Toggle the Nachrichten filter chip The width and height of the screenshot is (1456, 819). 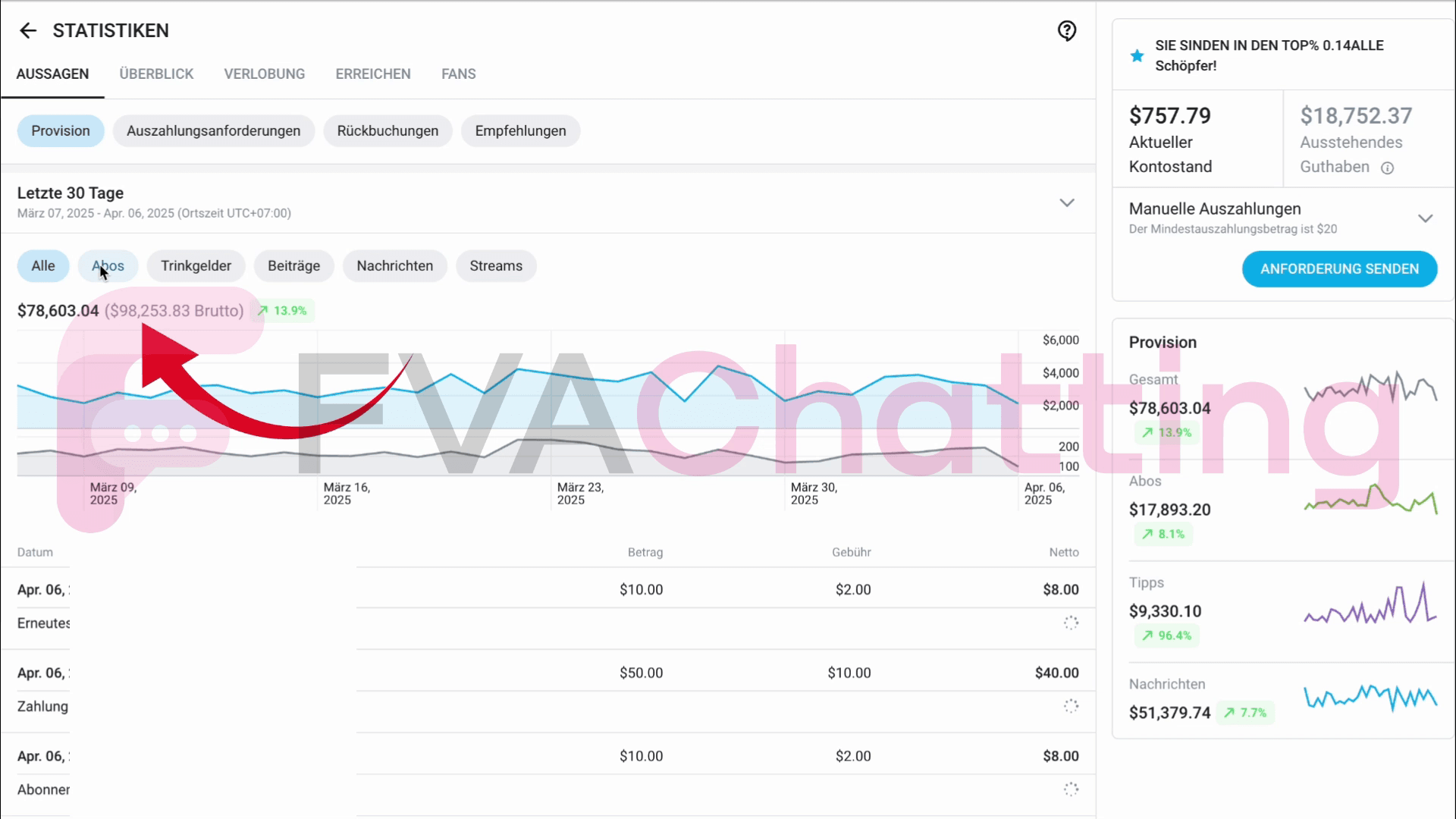click(394, 266)
